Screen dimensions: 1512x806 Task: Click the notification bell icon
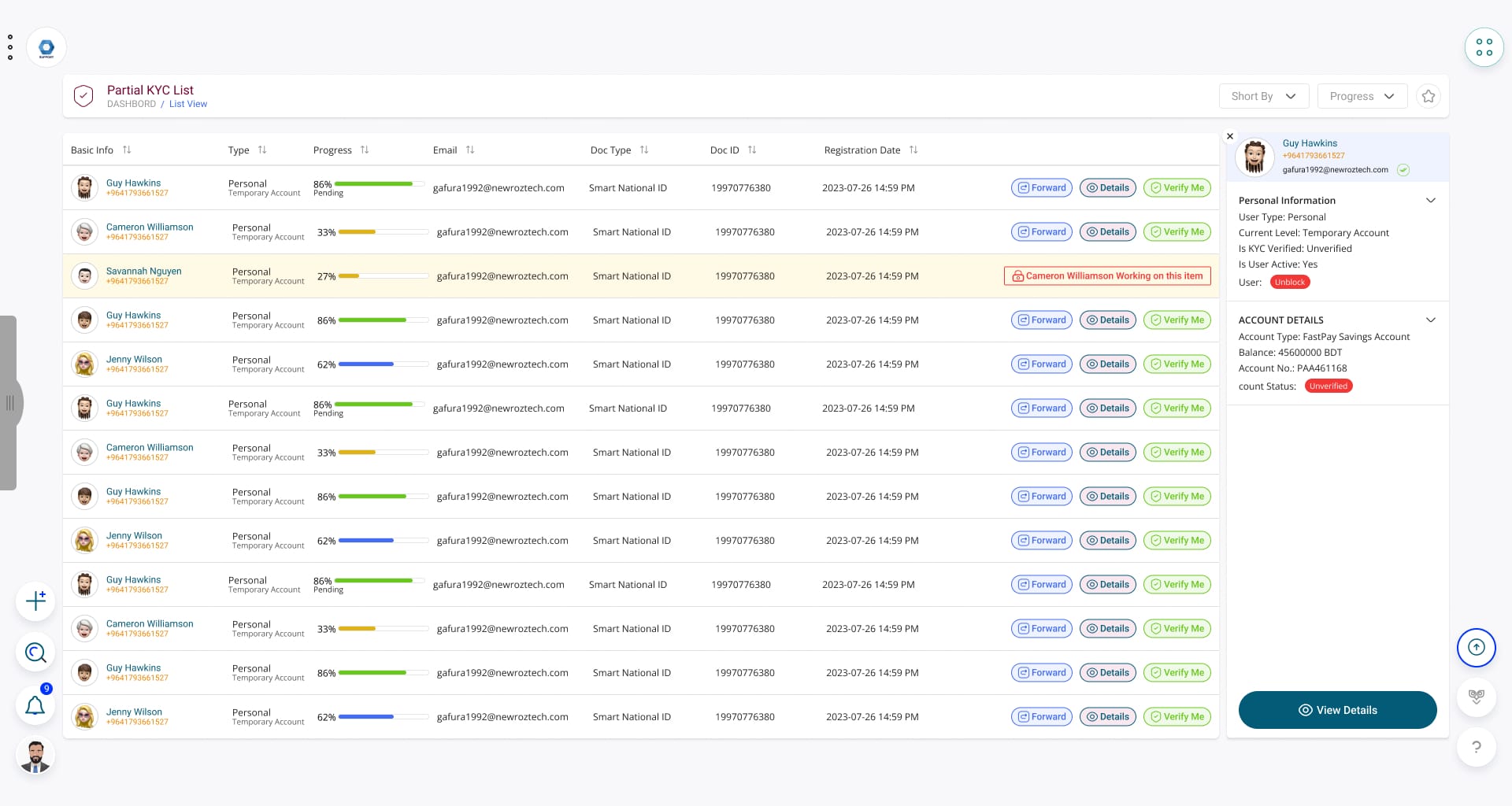[x=35, y=705]
